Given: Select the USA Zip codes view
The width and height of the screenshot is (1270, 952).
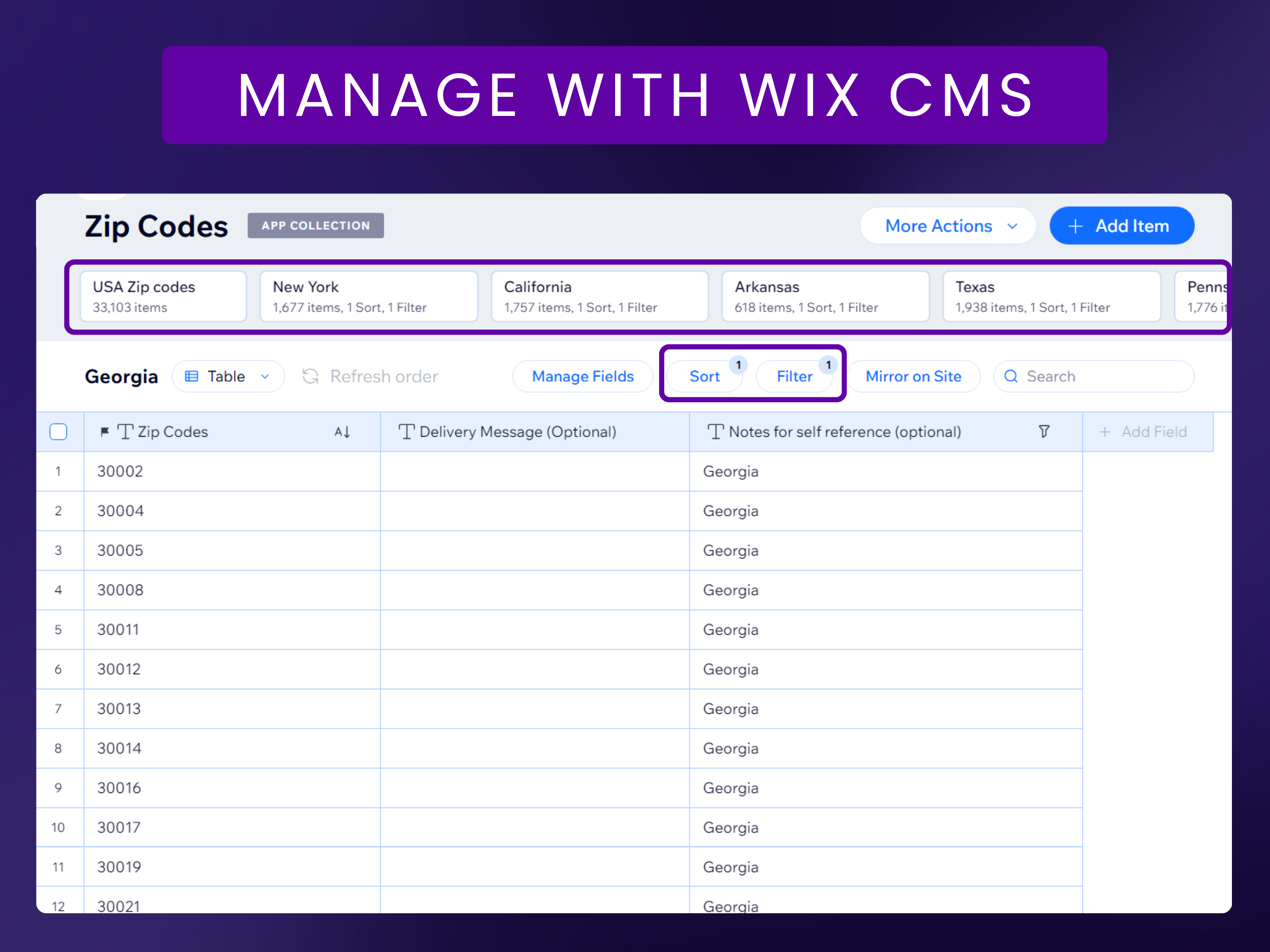Looking at the screenshot, I should tap(163, 297).
